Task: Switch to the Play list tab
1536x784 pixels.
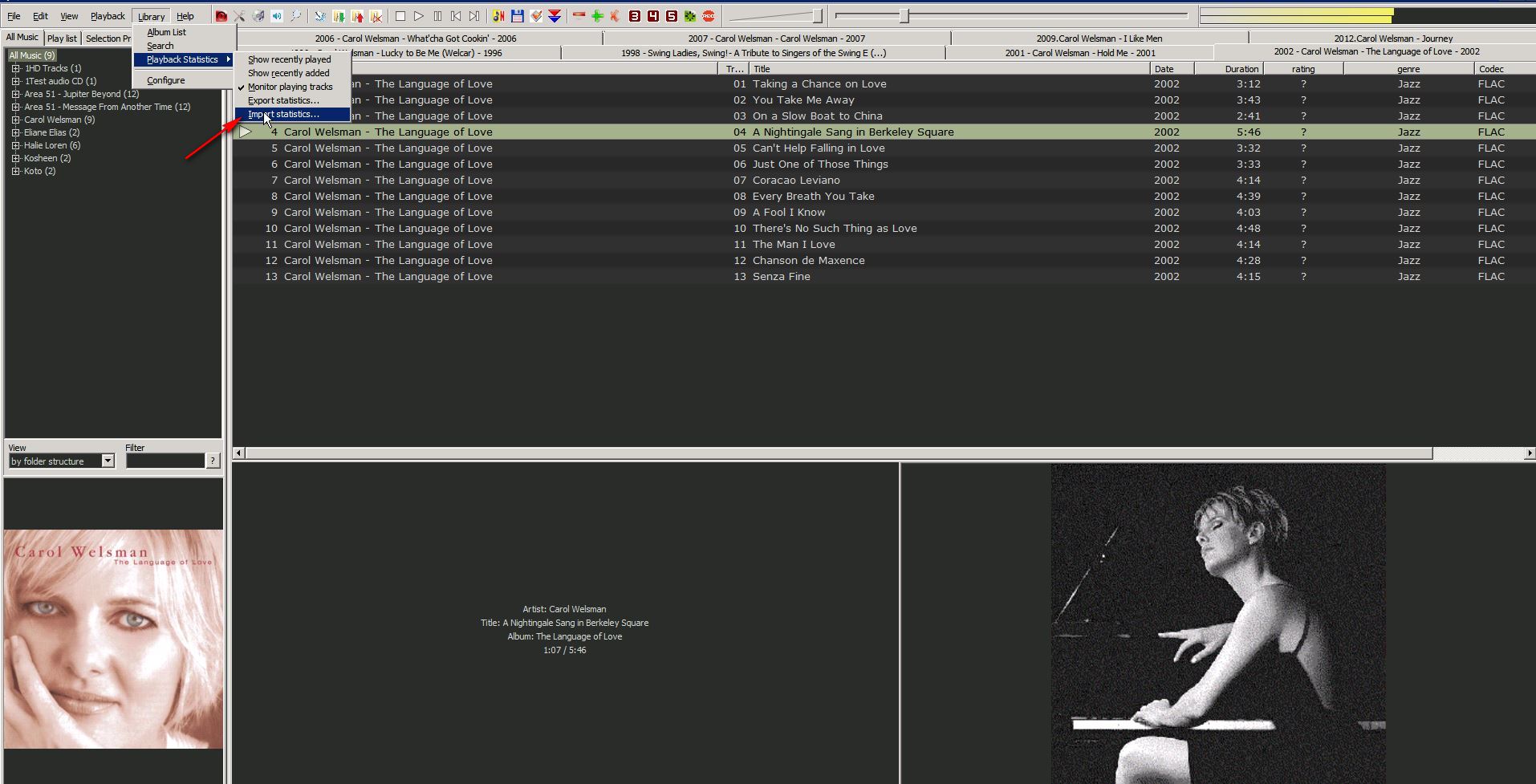Action: coord(62,38)
